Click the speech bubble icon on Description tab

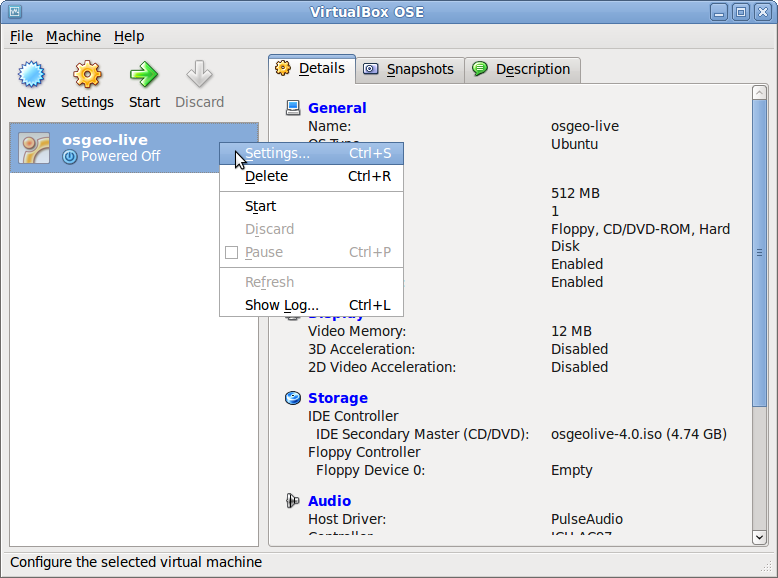[x=480, y=68]
